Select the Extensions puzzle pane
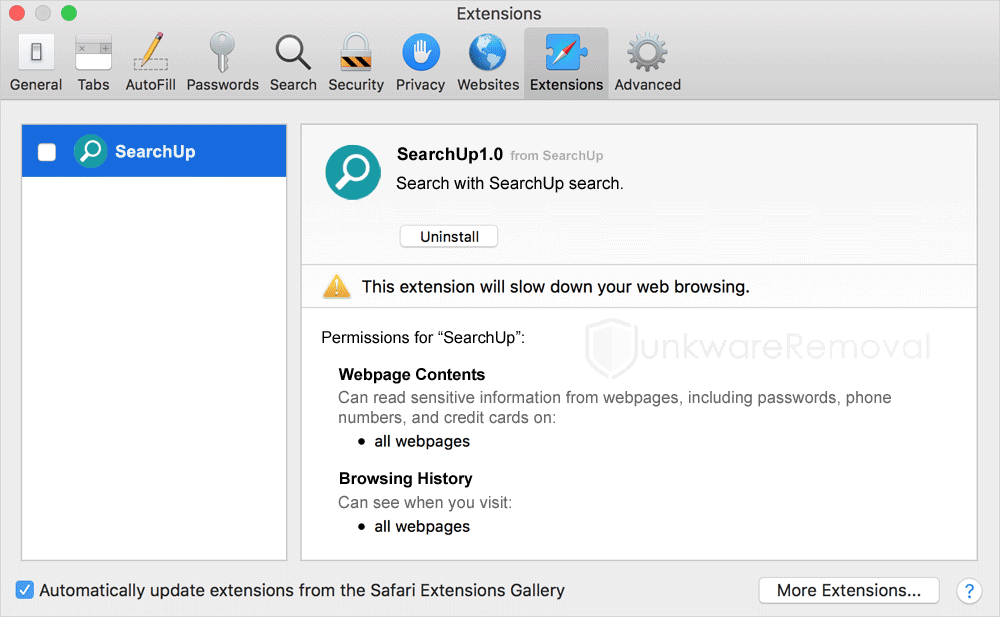 [566, 63]
